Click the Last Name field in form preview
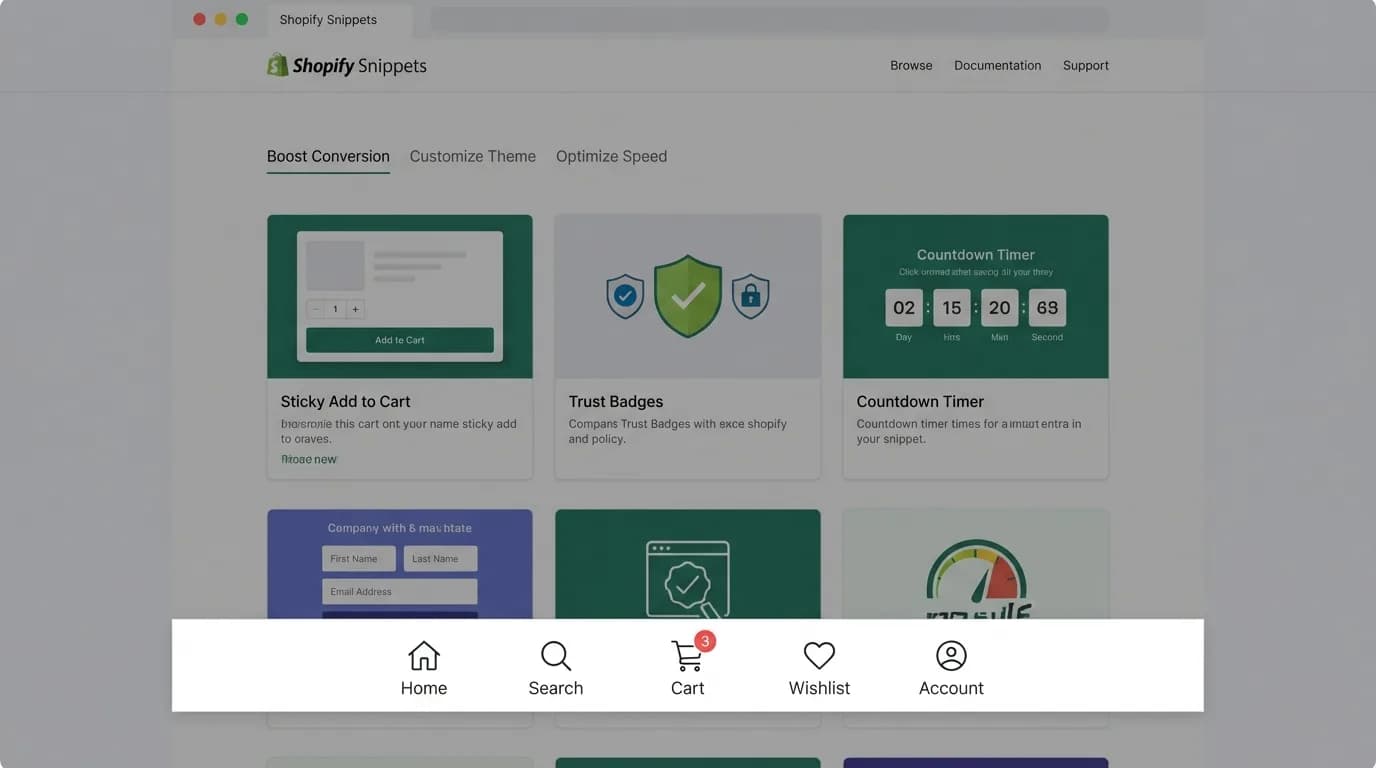This screenshot has height=768, width=1376. 441,559
